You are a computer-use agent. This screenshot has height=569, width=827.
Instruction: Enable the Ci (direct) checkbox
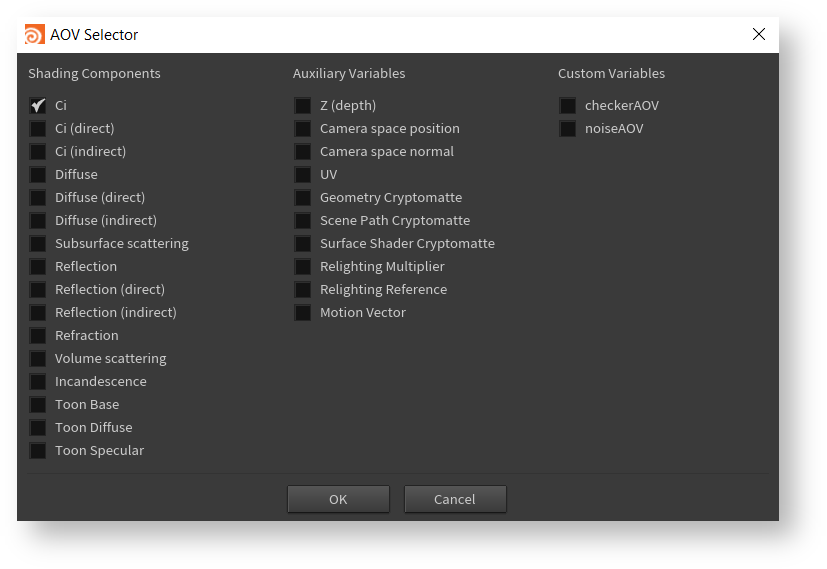coord(38,129)
